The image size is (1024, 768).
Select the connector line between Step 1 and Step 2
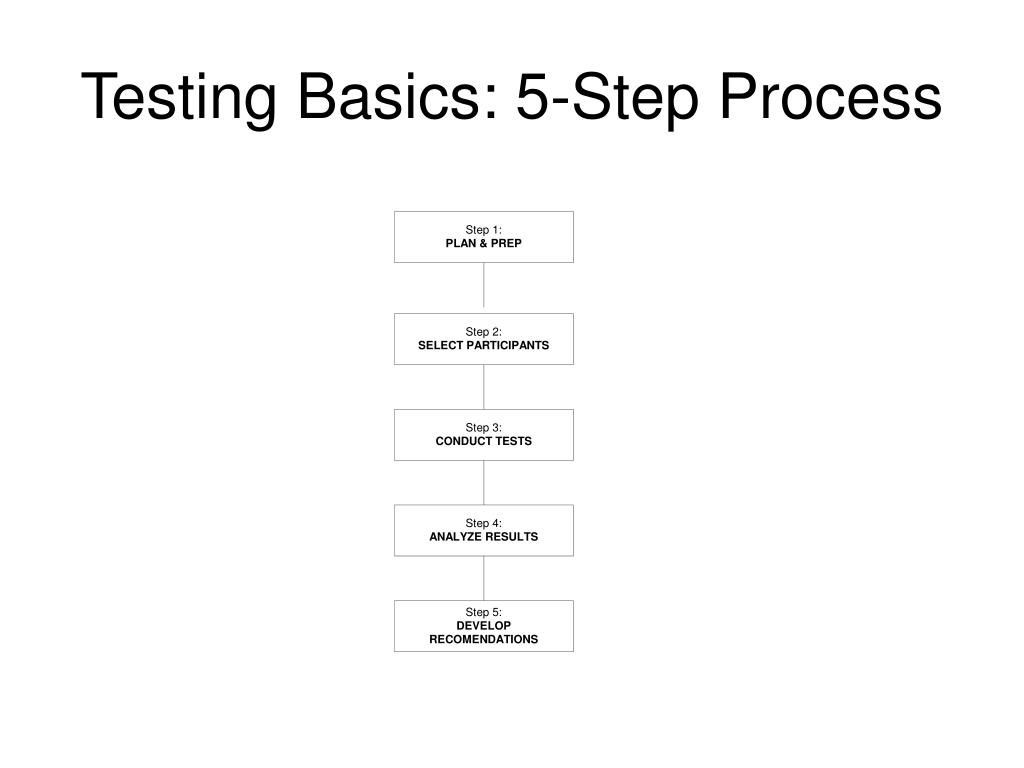[484, 287]
